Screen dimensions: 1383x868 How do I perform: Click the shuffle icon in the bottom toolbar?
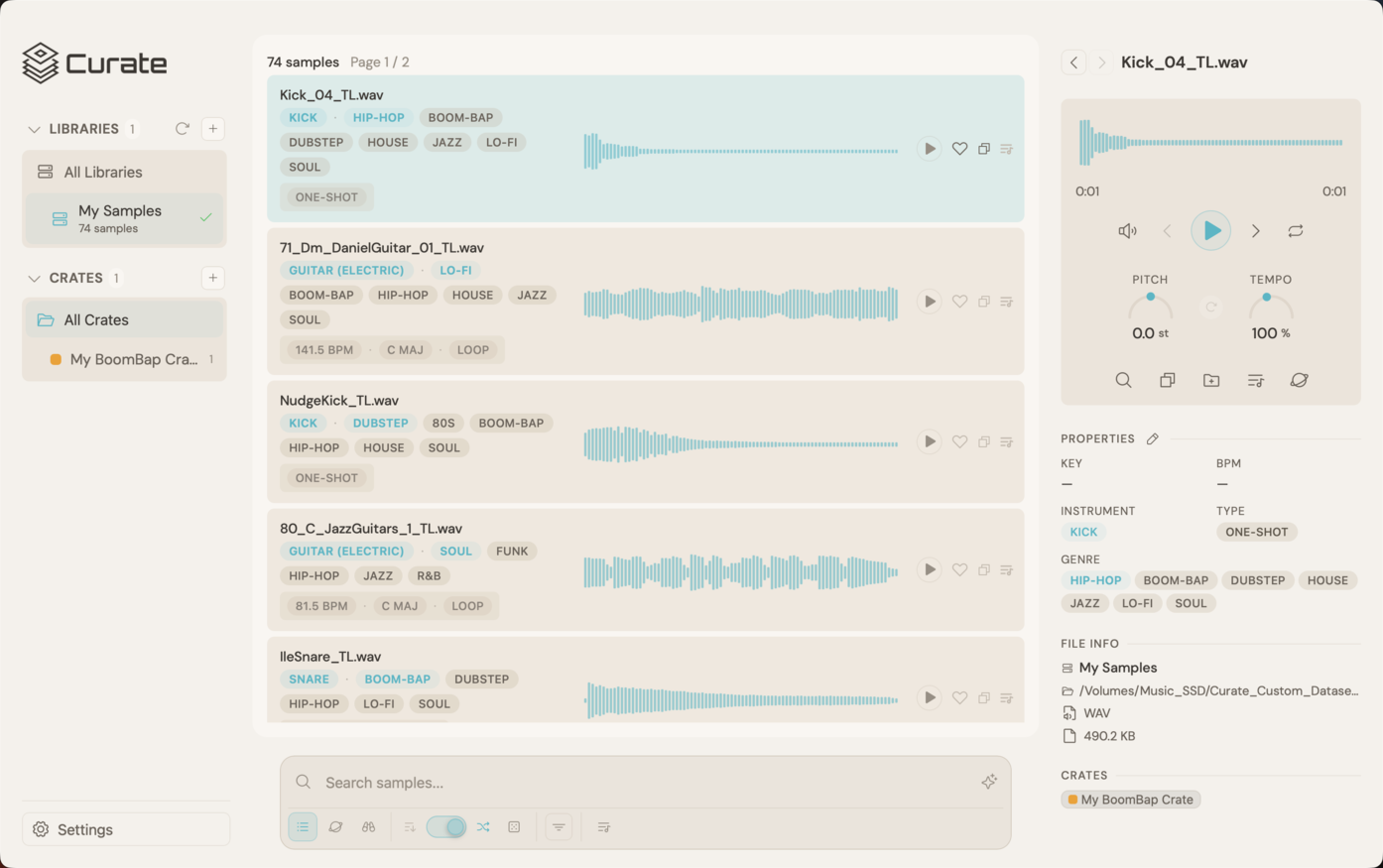(483, 826)
